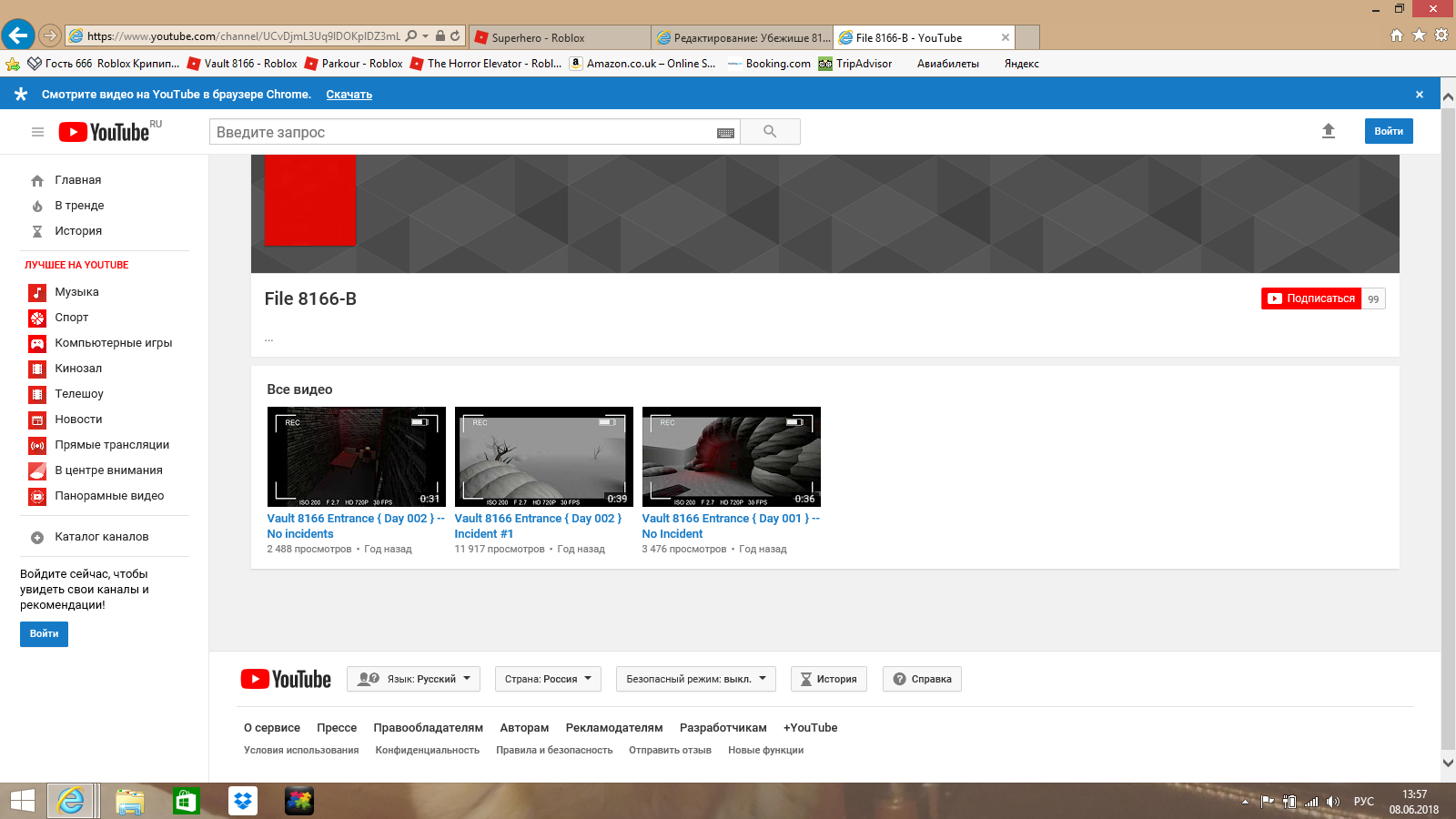Open the browser Home icon
1456x819 pixels.
1397,35
